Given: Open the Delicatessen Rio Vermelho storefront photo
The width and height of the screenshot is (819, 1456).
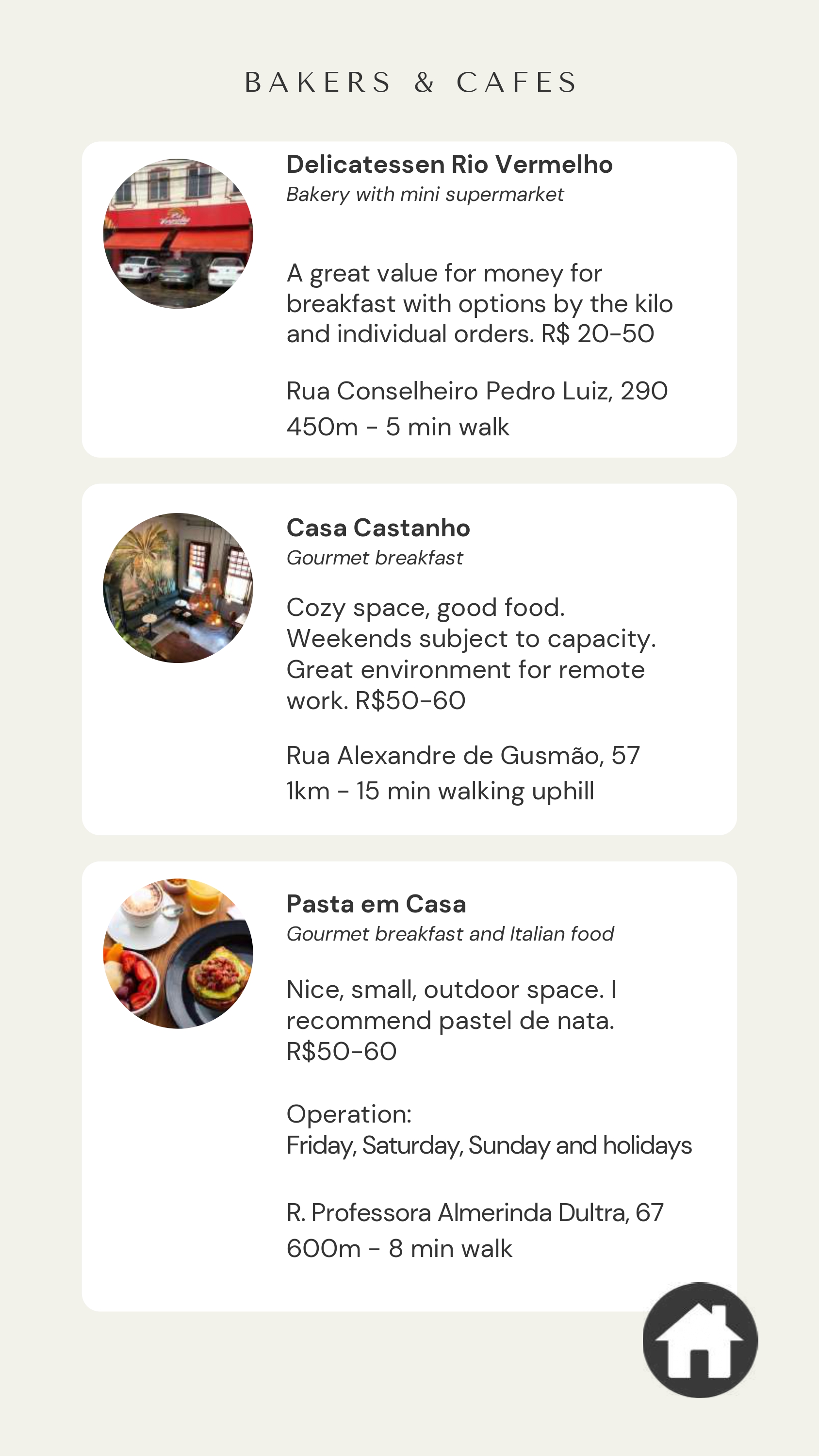Looking at the screenshot, I should pyautogui.click(x=178, y=233).
